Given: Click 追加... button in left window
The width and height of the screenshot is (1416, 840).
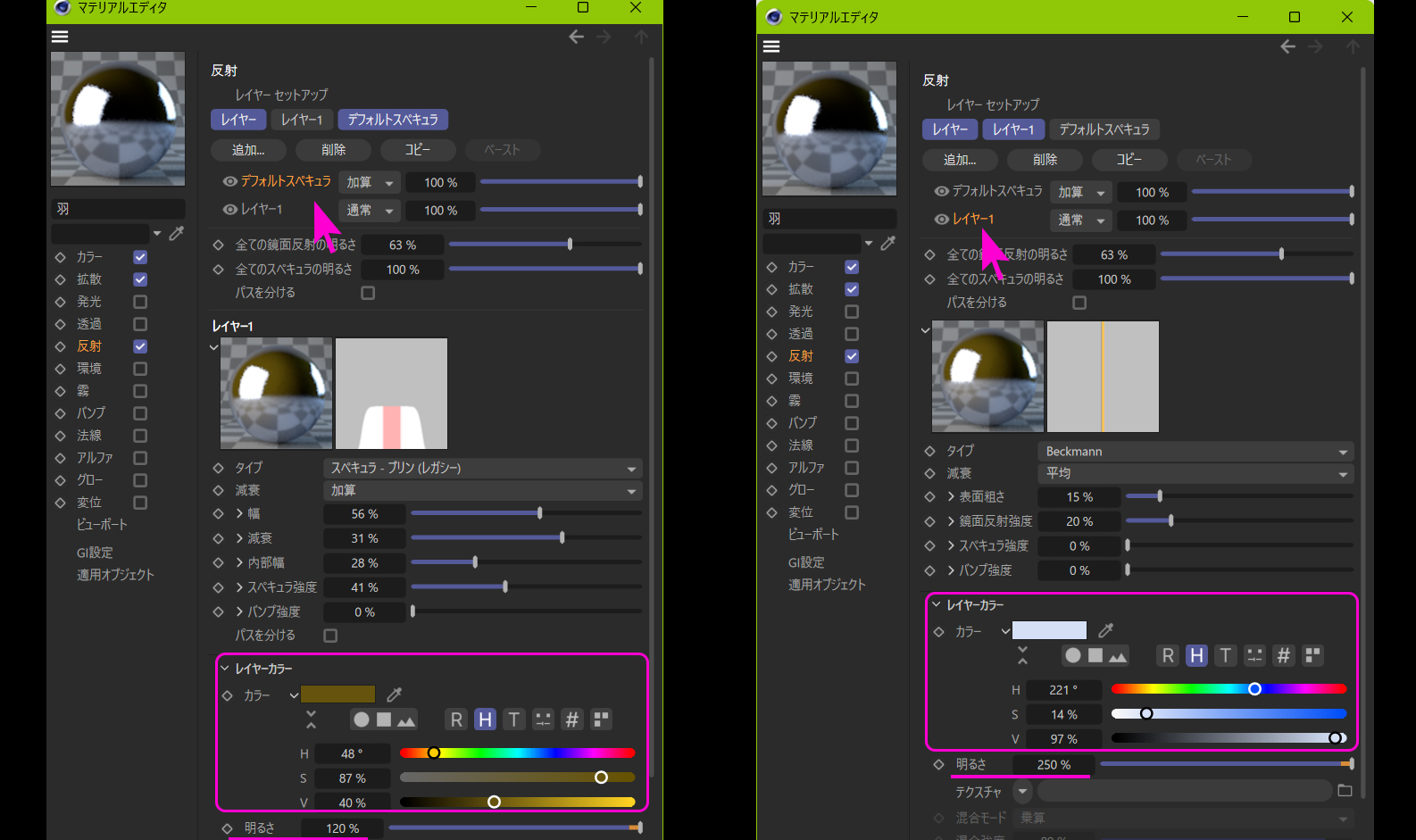Looking at the screenshot, I should click(x=248, y=150).
